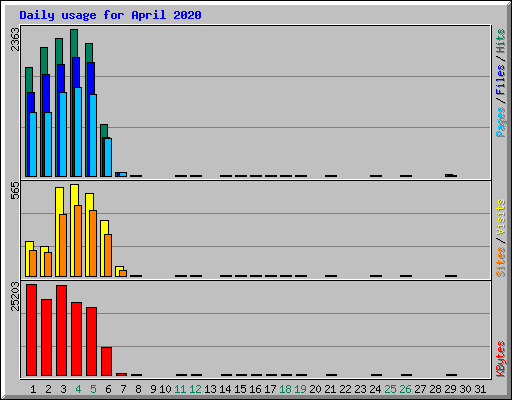Select day label 24 on the x-axis
The height and width of the screenshot is (400, 512).
pyautogui.click(x=375, y=389)
